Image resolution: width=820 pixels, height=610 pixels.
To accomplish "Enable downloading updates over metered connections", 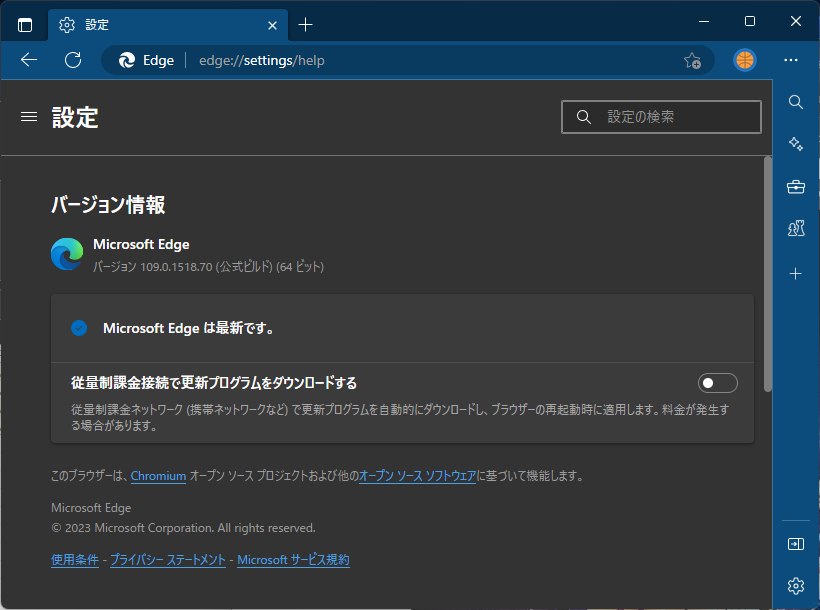I will pyautogui.click(x=717, y=382).
